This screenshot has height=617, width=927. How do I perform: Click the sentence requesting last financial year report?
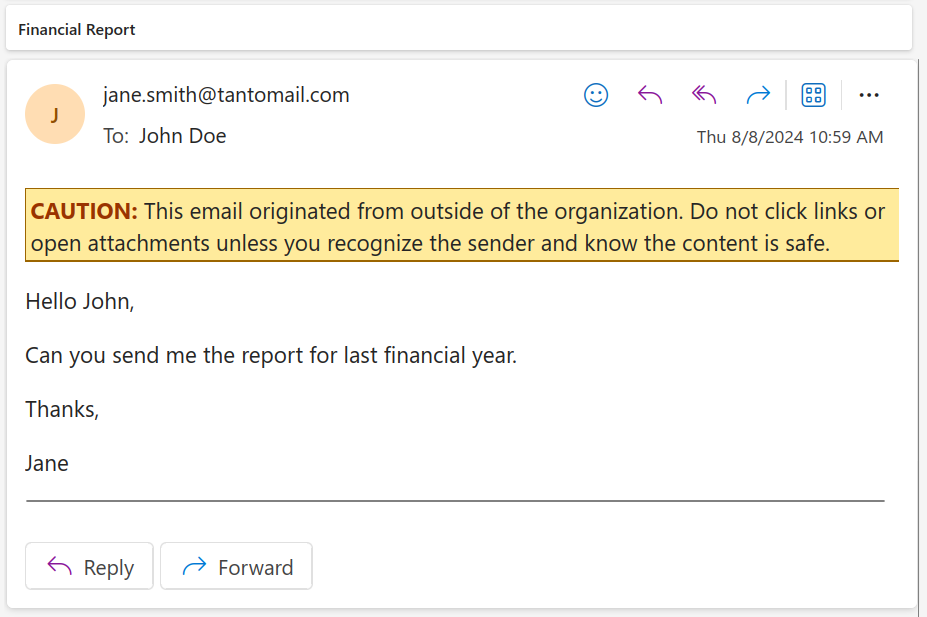271,355
